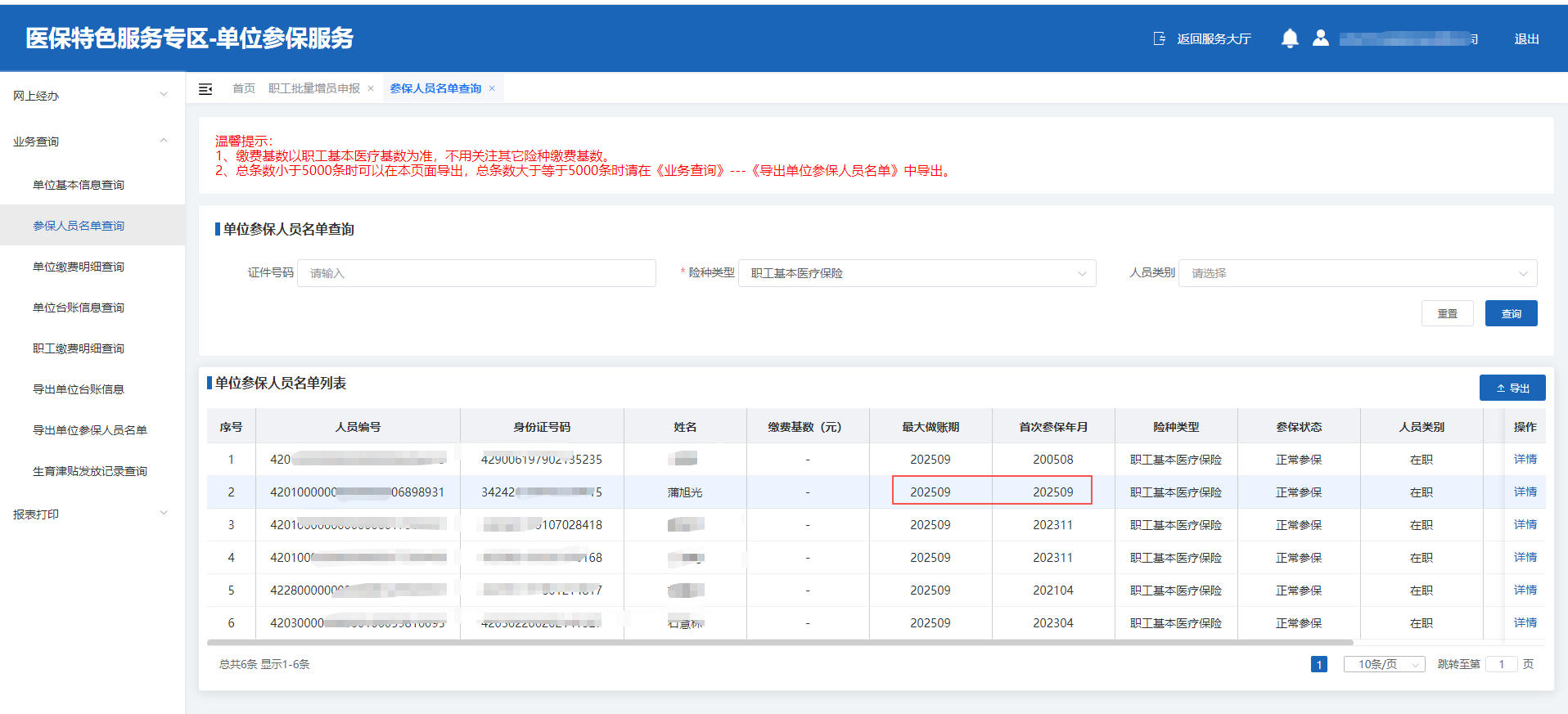Click the 查询 button
The height and width of the screenshot is (714, 1568).
(x=1512, y=313)
